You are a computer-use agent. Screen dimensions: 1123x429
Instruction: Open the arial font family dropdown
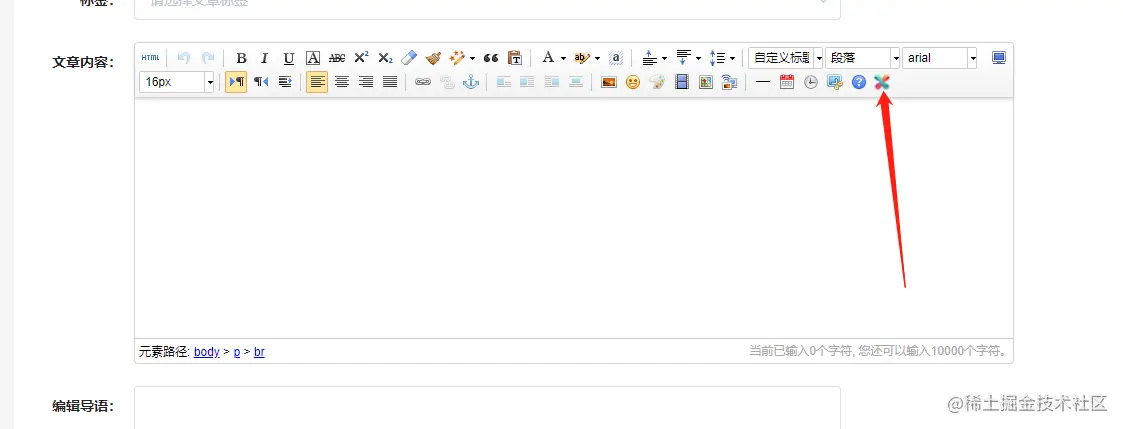[940, 58]
